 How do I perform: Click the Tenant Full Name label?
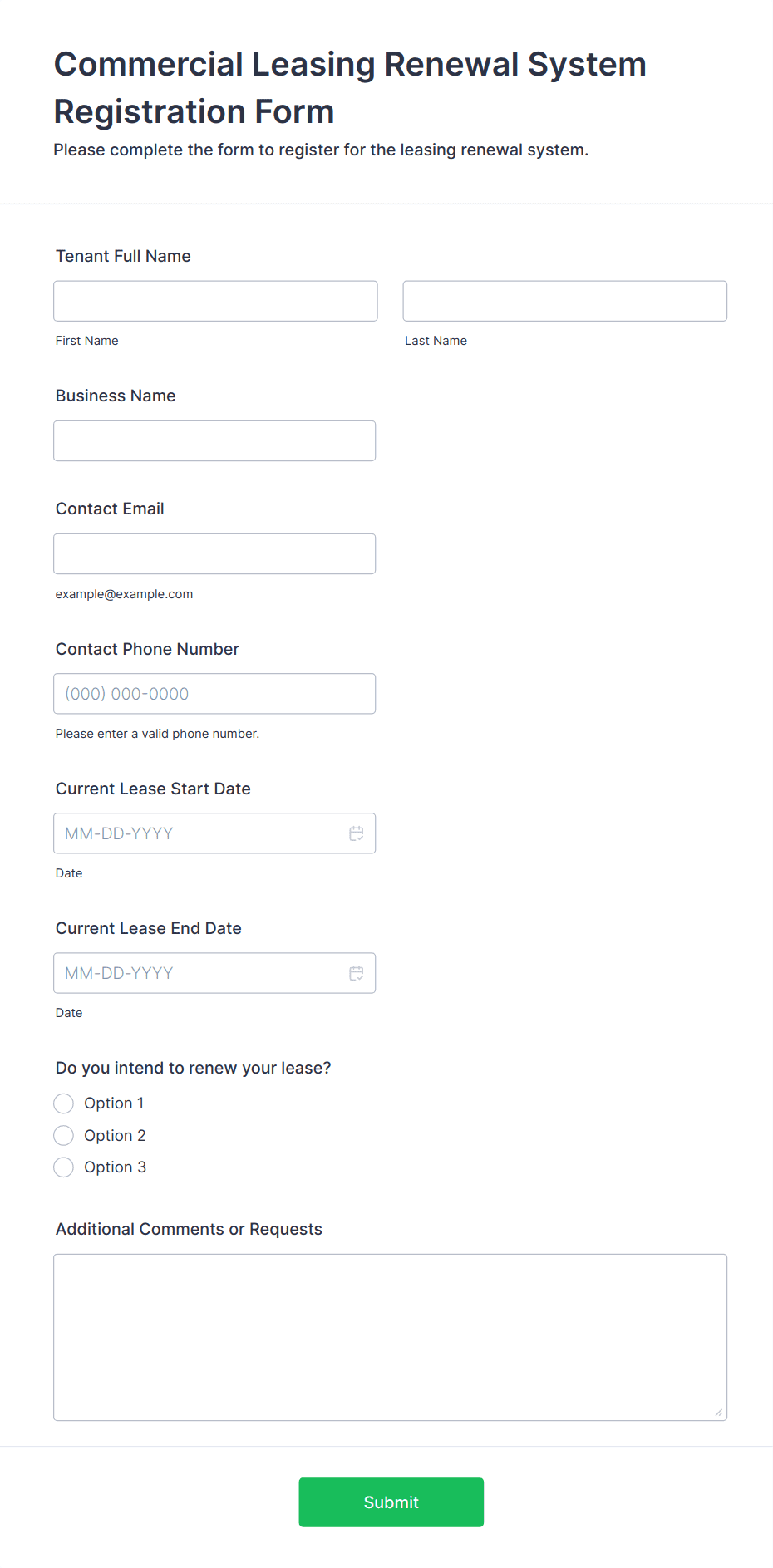click(123, 256)
